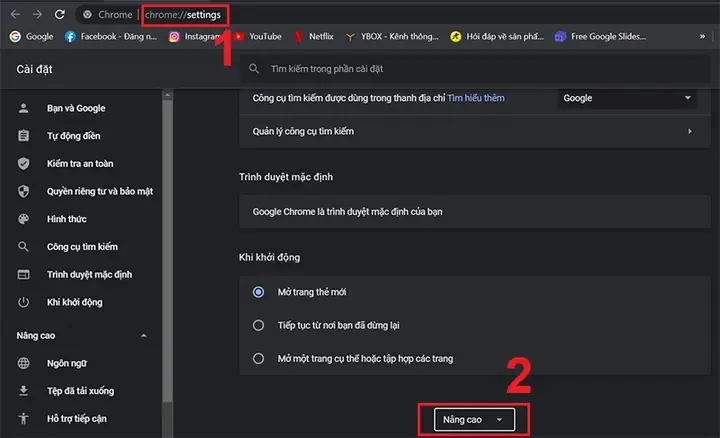
Task: Click the browser forward arrow
Action: coord(37,15)
